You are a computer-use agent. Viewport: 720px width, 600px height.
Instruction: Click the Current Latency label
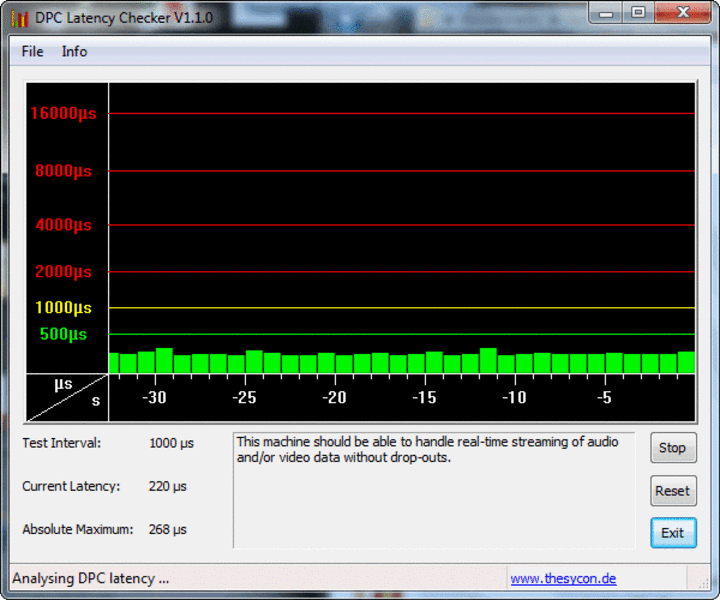pos(71,486)
